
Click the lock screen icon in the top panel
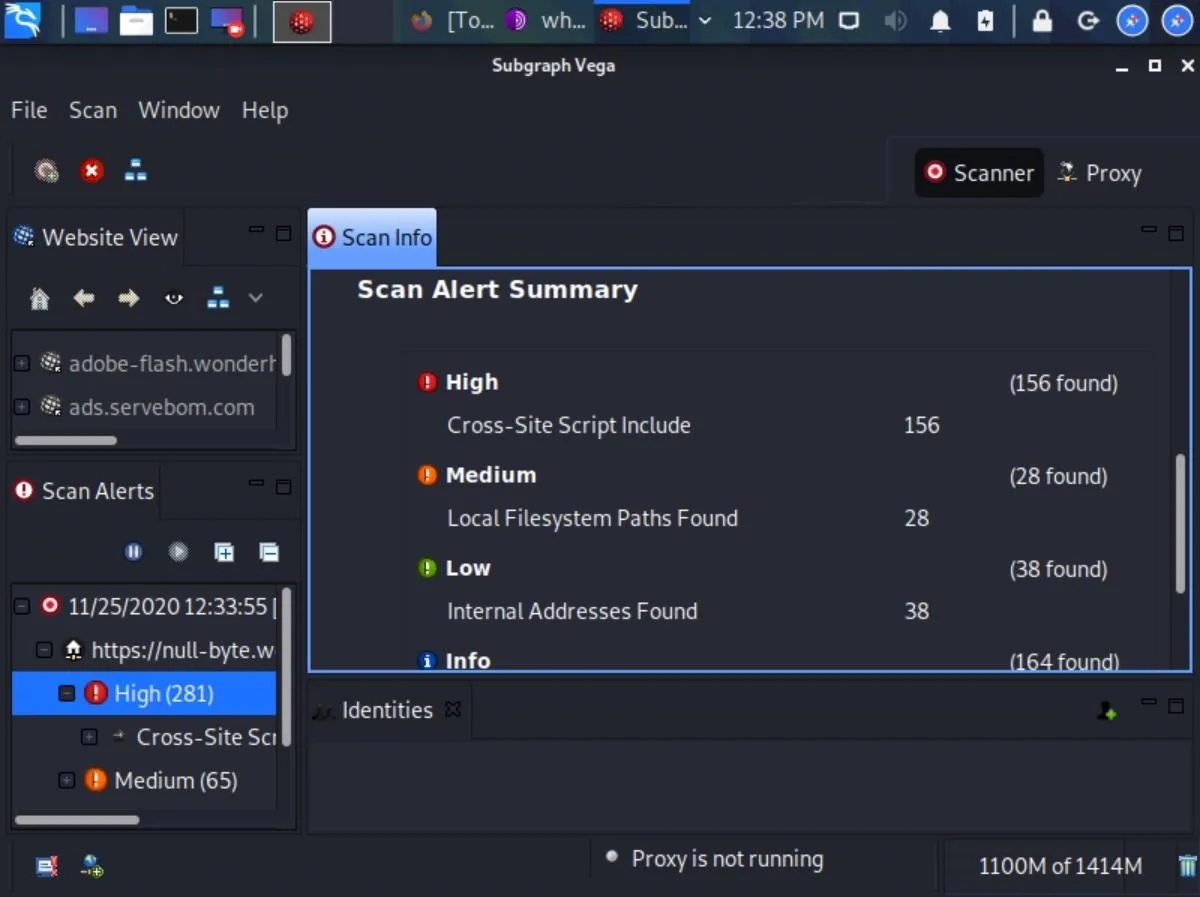click(1042, 21)
